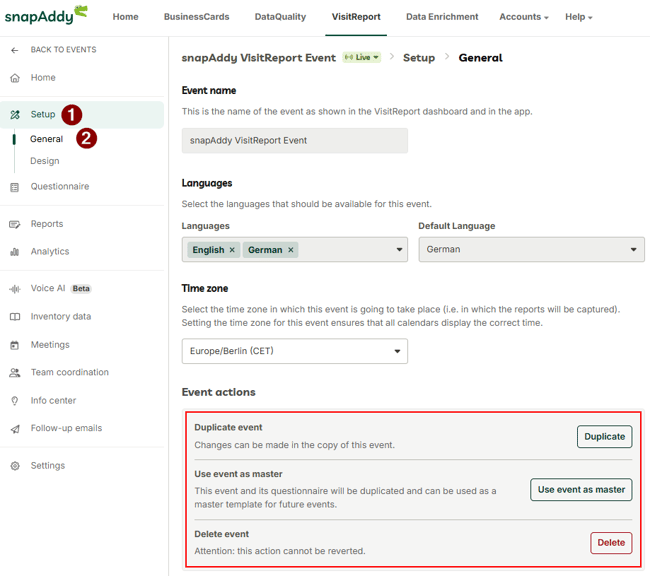Click the Beta badge next to Voice AI
The image size is (650, 576).
(x=81, y=289)
